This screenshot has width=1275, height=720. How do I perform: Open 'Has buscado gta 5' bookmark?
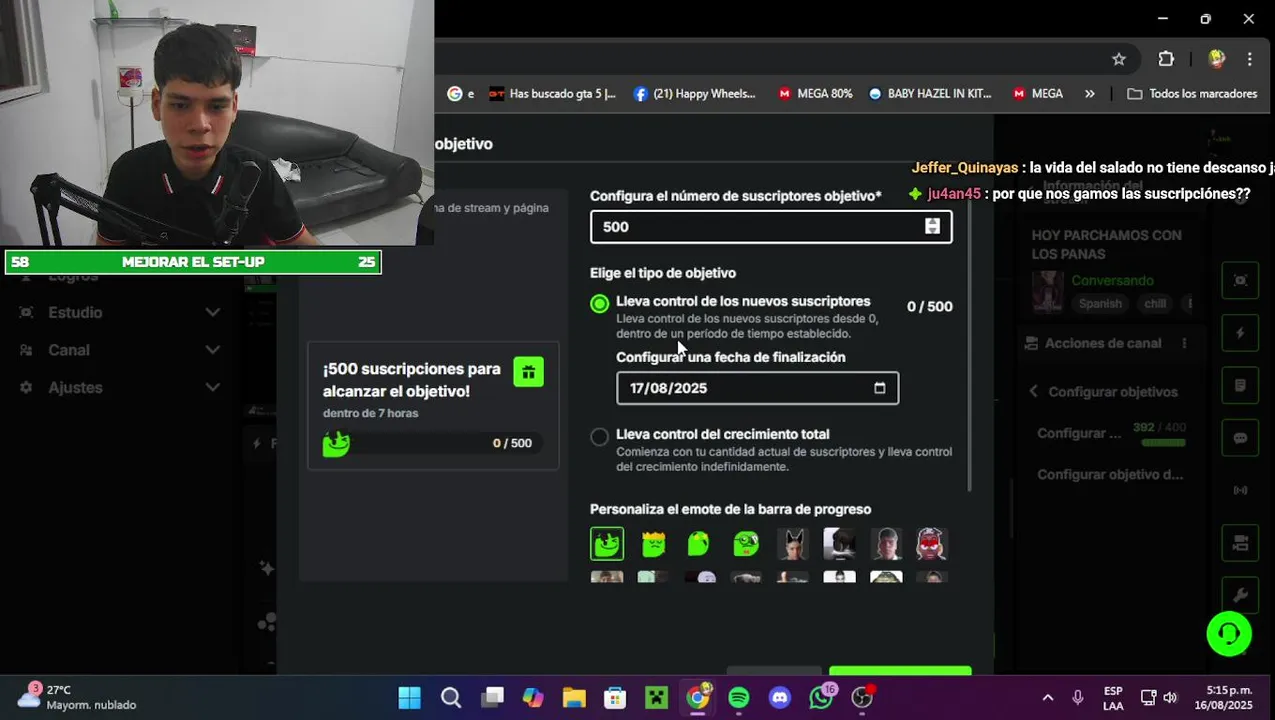(x=552, y=94)
